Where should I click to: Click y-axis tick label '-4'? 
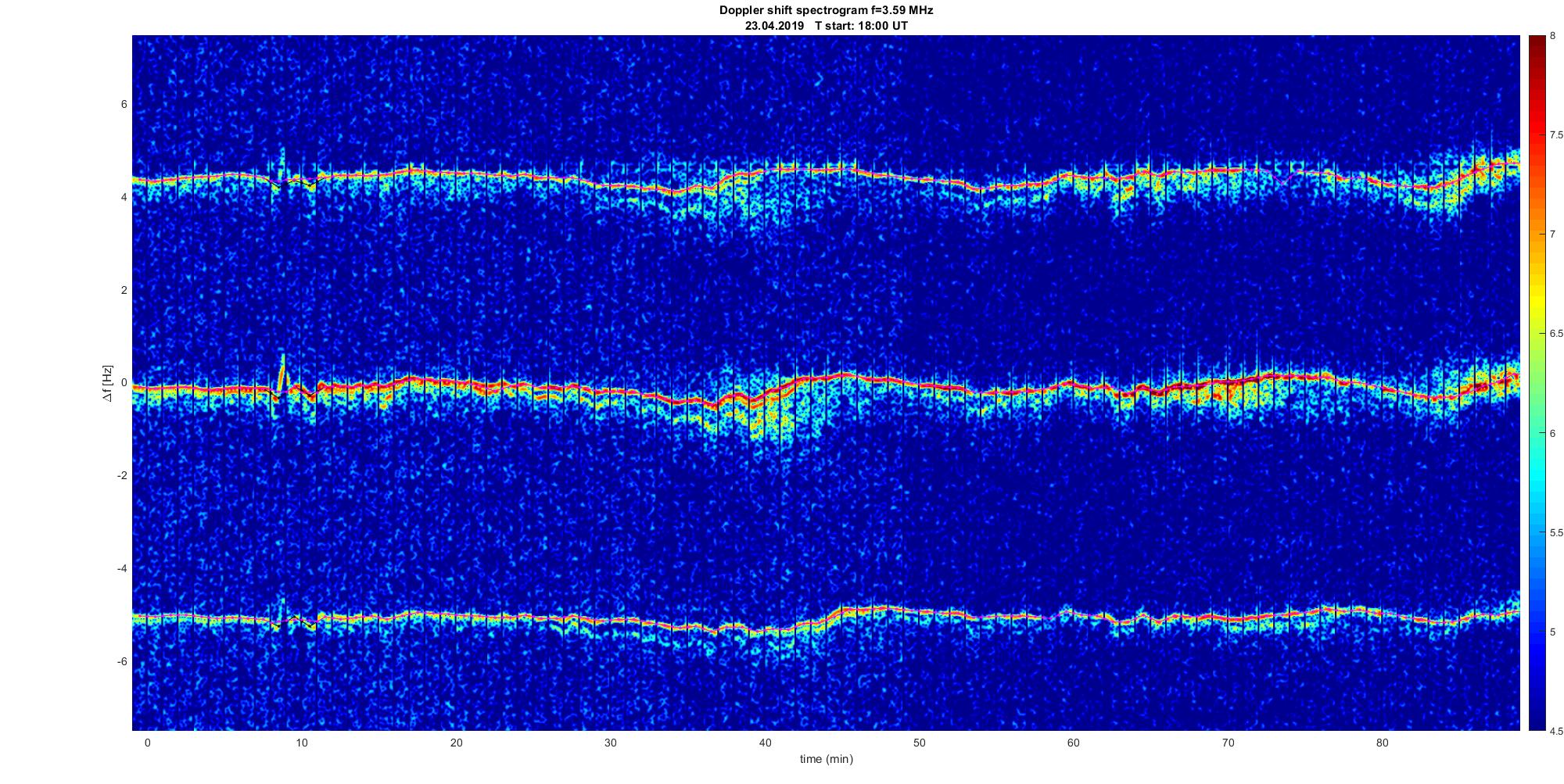122,569
